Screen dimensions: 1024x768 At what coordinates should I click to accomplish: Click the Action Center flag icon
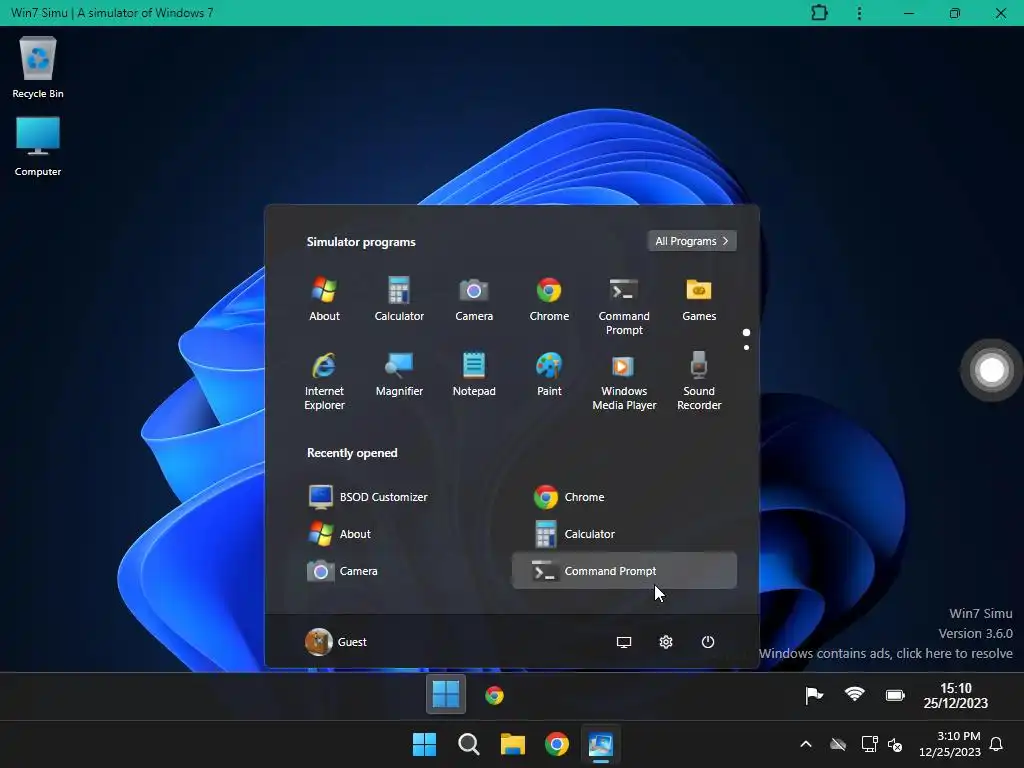[x=814, y=696]
